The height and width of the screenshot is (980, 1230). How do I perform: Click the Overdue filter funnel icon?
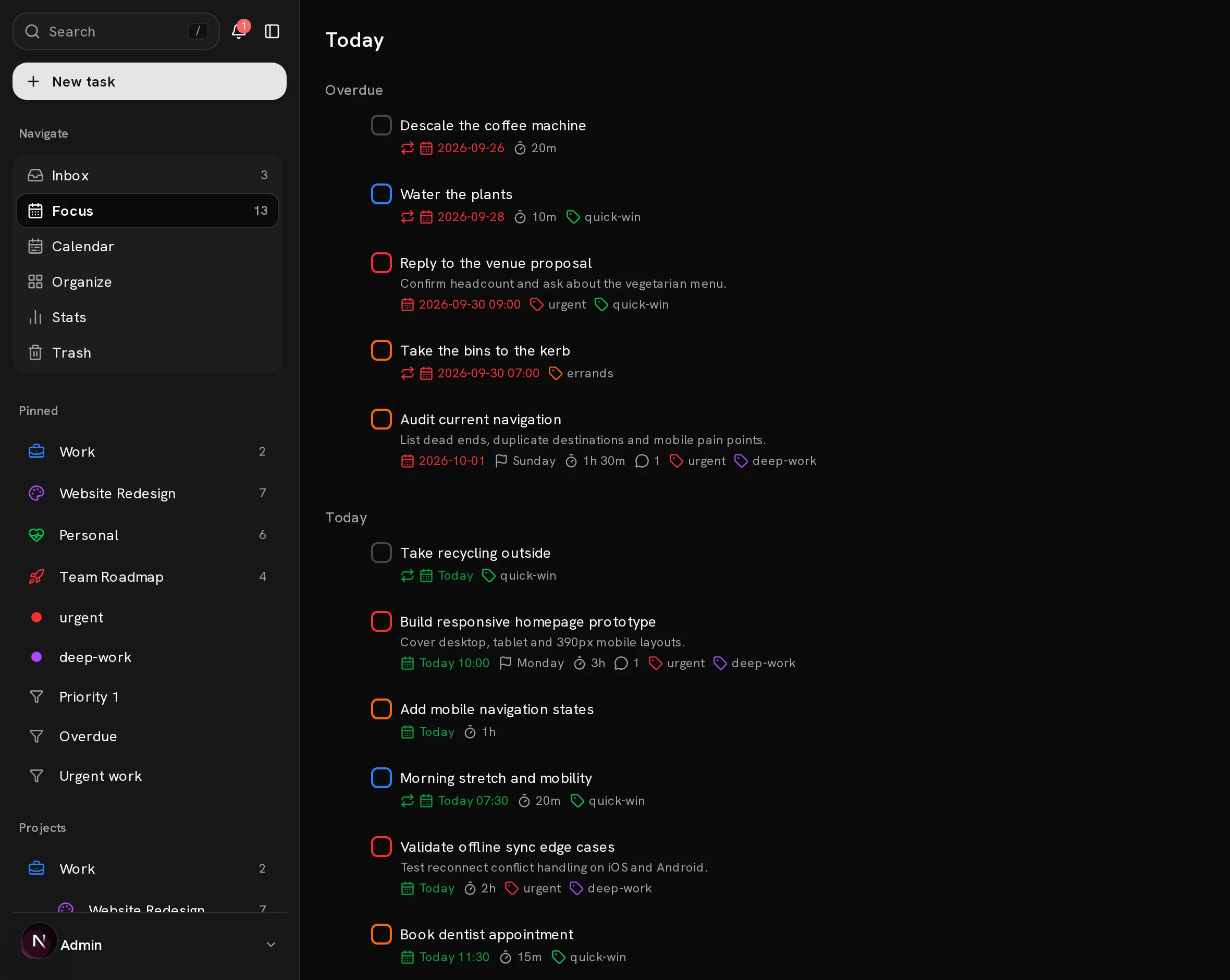point(36,736)
